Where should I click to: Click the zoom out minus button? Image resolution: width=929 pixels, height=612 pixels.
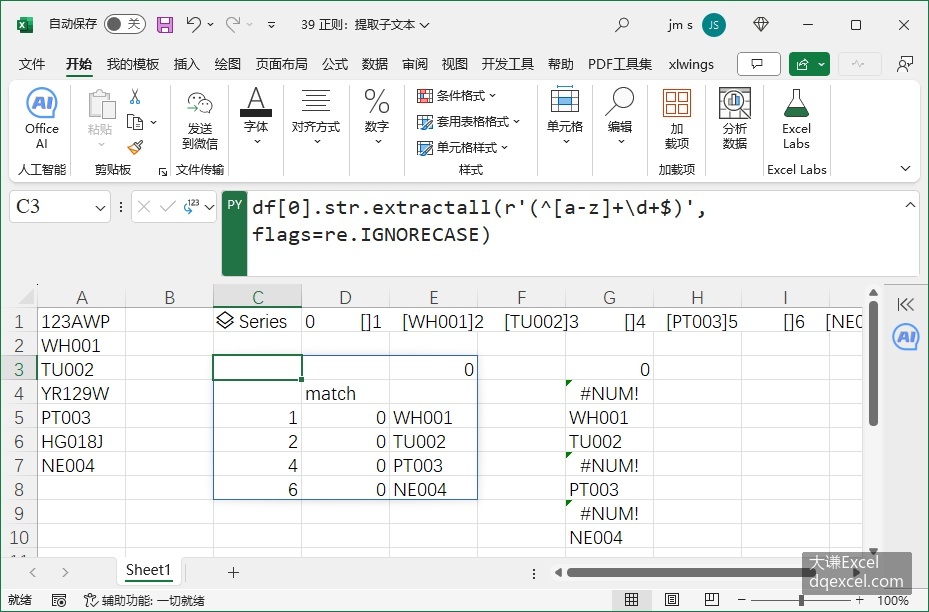741,600
